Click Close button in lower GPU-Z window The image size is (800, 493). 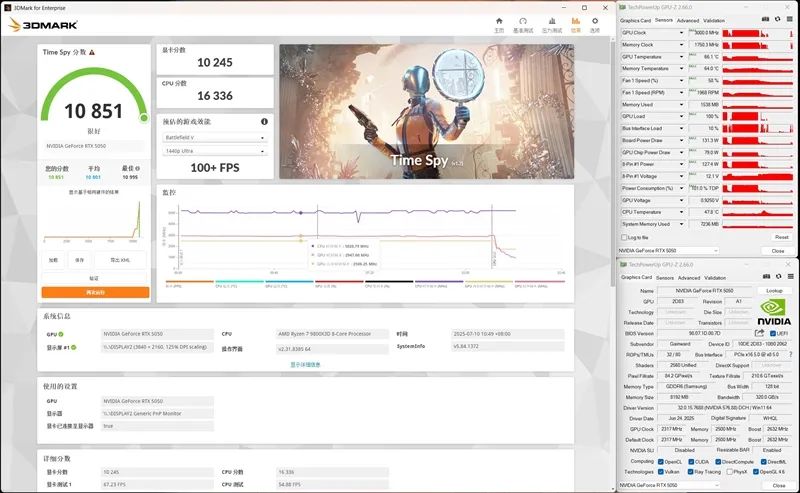pyautogui.click(x=779, y=485)
